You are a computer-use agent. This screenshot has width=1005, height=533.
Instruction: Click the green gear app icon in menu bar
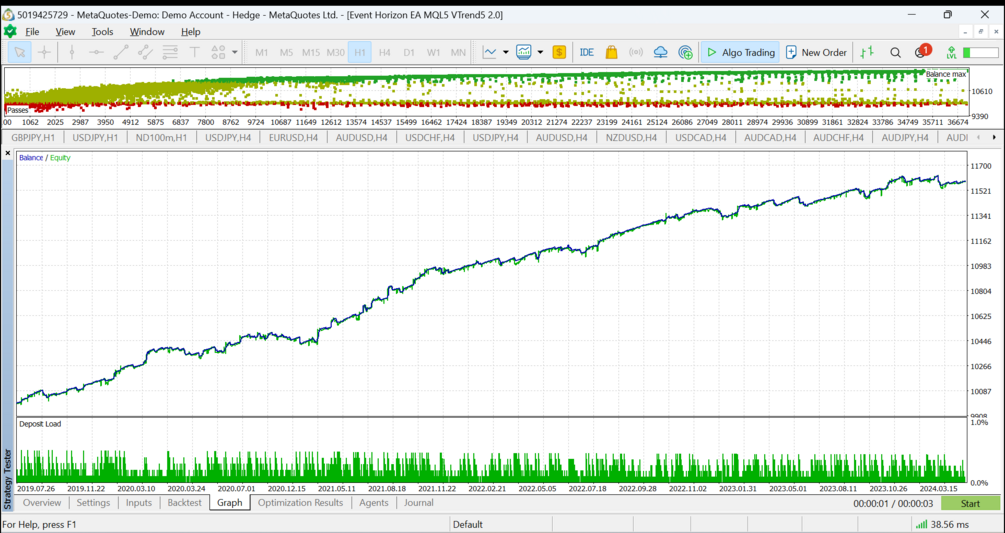pos(10,31)
